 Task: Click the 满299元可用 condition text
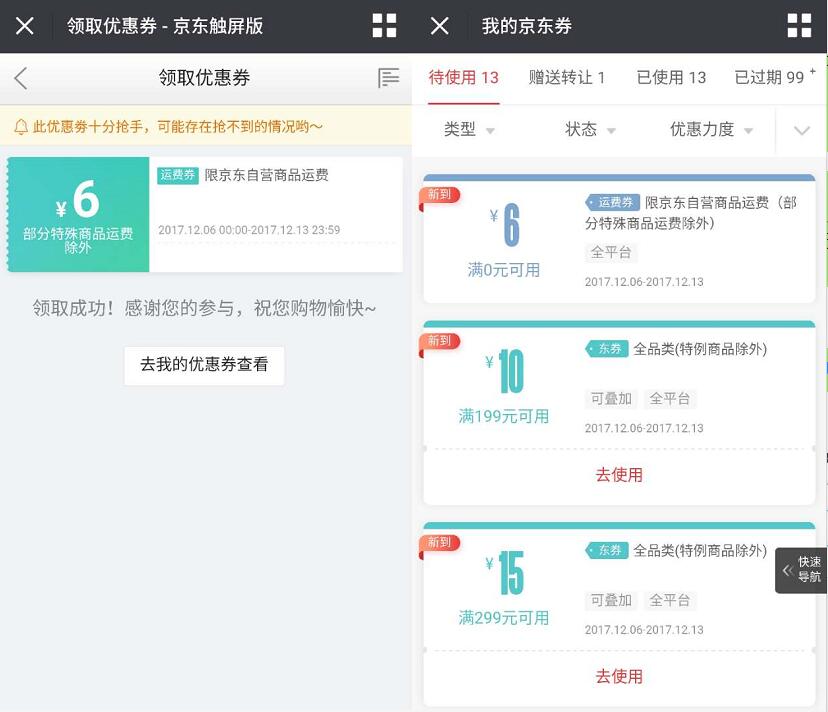pos(504,618)
